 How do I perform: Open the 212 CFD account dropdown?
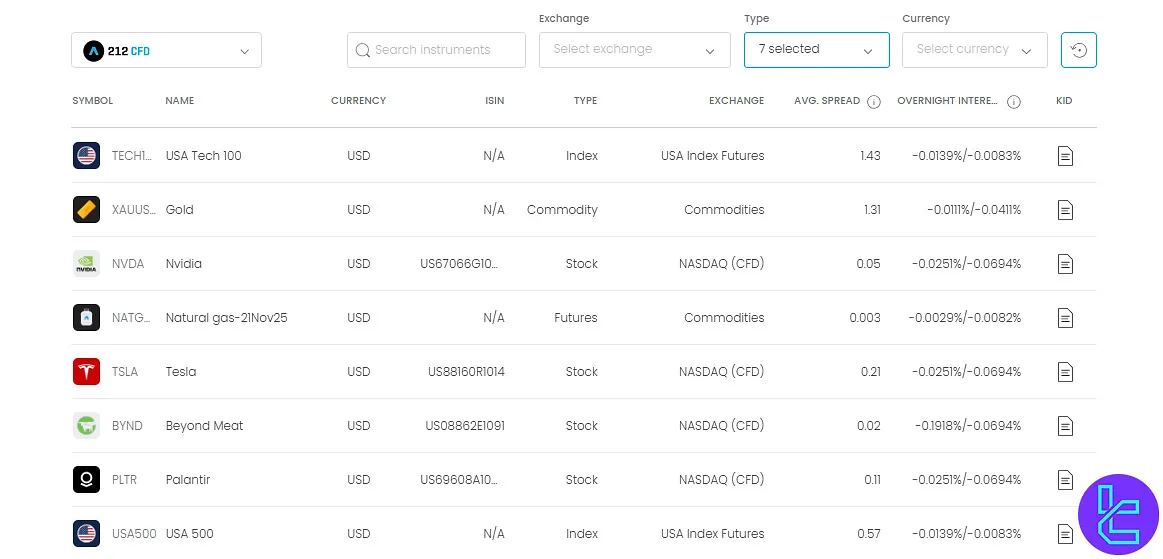166,50
